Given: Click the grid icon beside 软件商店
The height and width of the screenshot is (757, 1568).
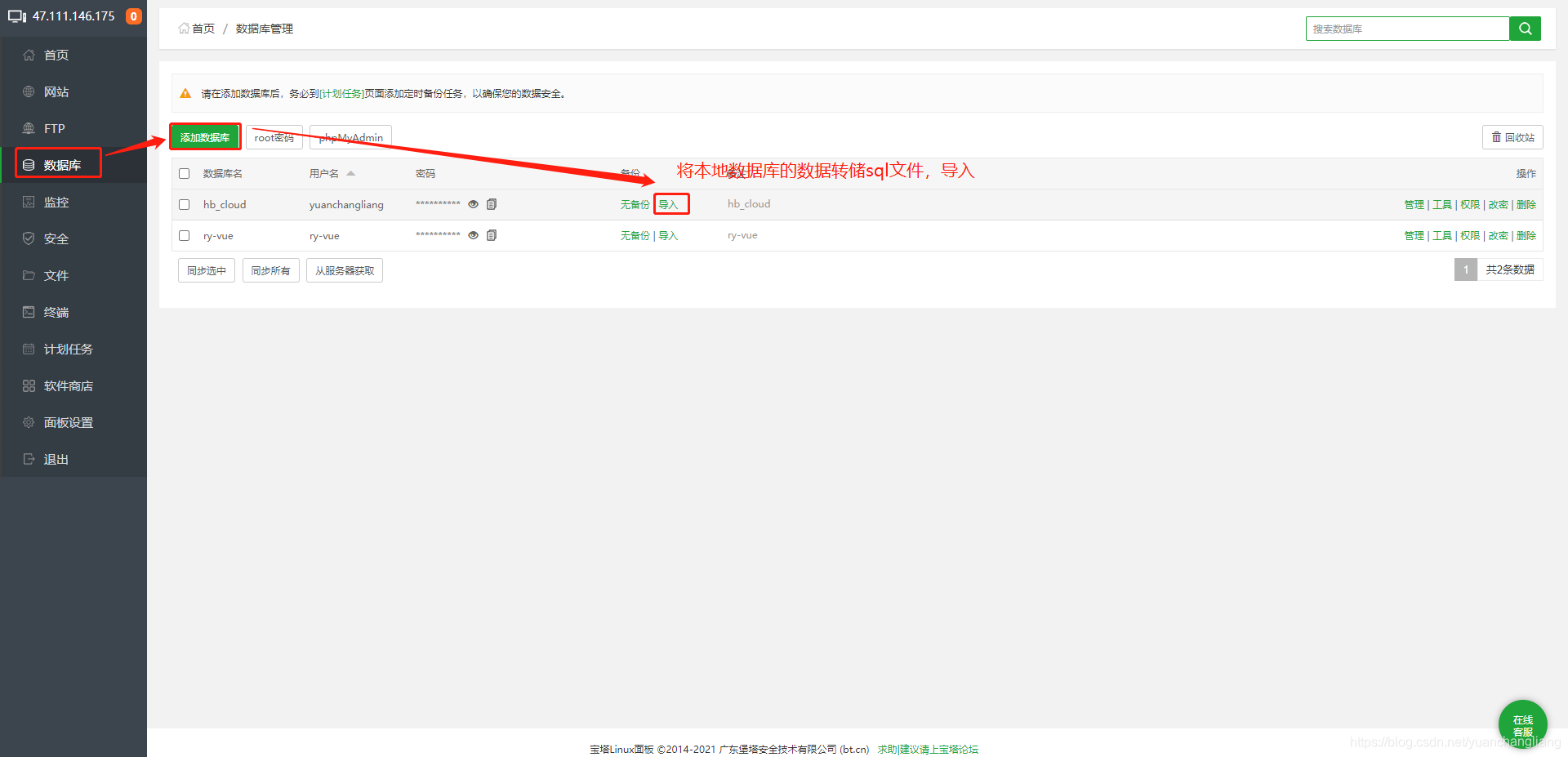Looking at the screenshot, I should (29, 385).
